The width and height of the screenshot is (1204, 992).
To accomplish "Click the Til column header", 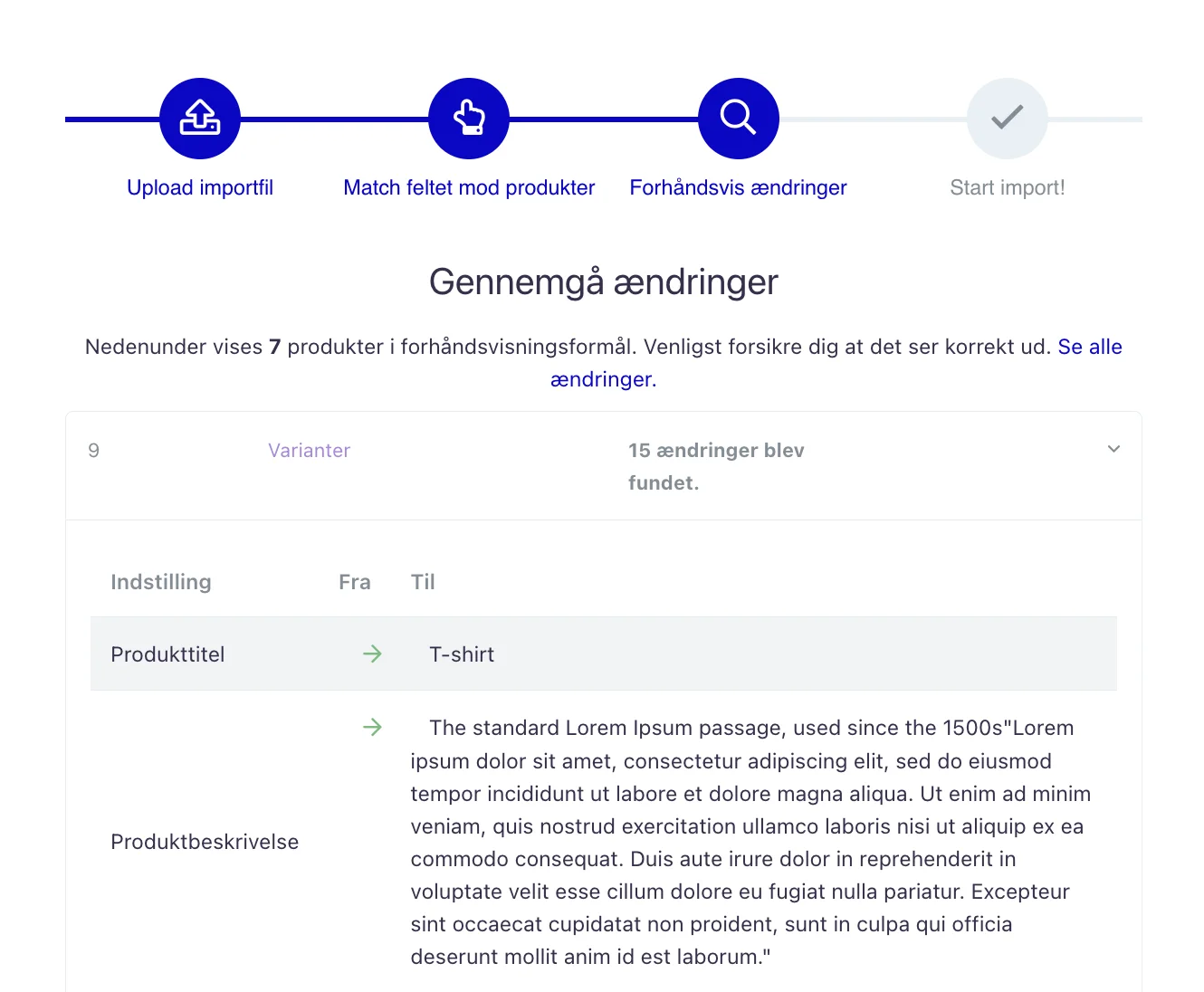I will [x=423, y=582].
